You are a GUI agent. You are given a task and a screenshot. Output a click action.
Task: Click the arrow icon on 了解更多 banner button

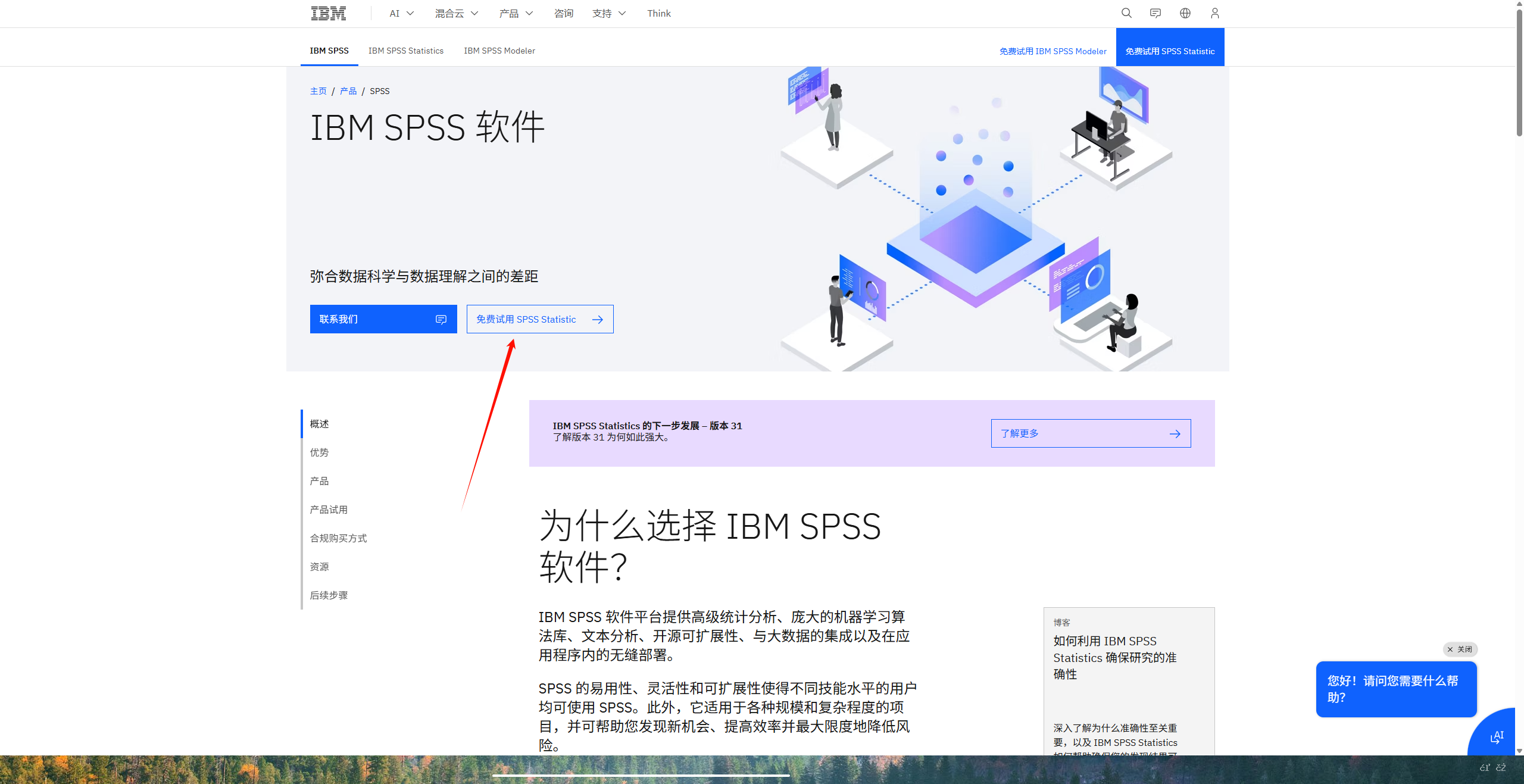(x=1175, y=433)
